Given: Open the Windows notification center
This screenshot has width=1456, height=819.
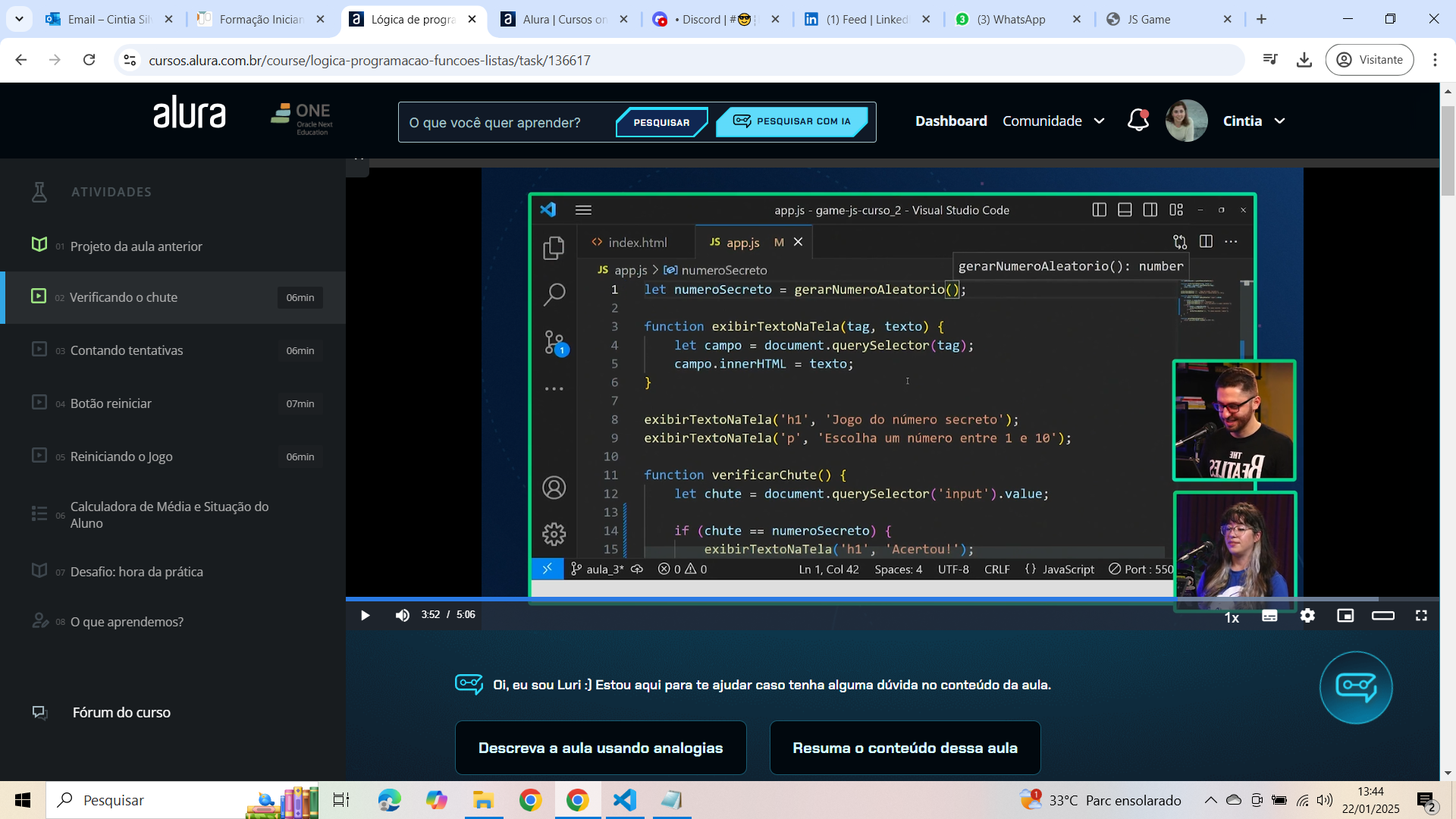Looking at the screenshot, I should (1426, 801).
